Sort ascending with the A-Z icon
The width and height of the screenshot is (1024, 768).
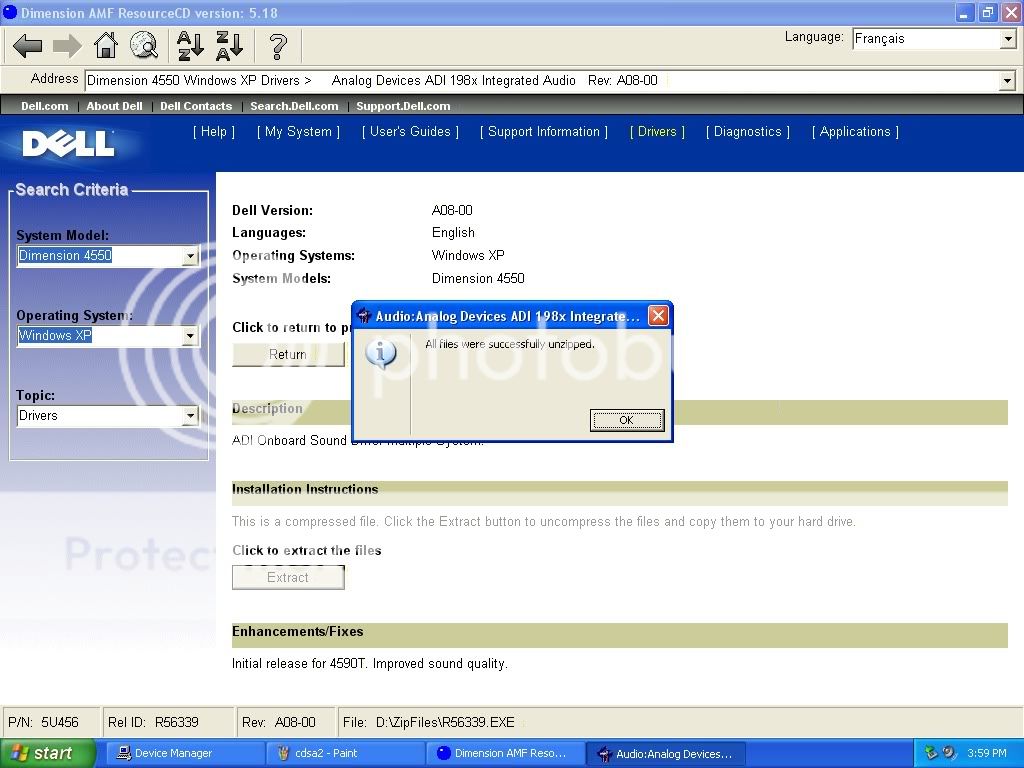(190, 45)
